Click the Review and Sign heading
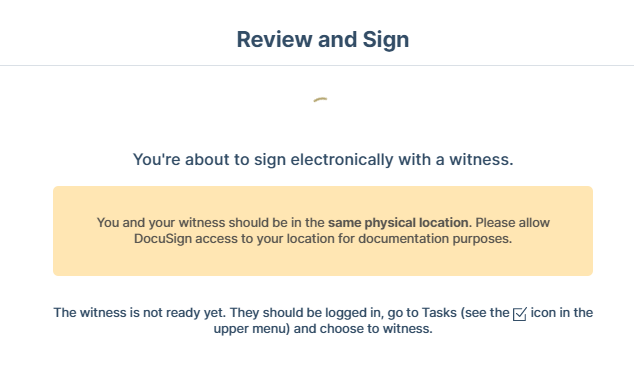 pos(323,39)
